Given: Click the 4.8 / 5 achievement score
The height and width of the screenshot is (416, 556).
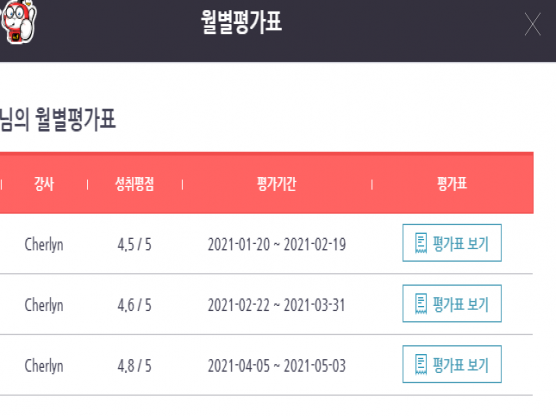Looking at the screenshot, I should coord(134,366).
